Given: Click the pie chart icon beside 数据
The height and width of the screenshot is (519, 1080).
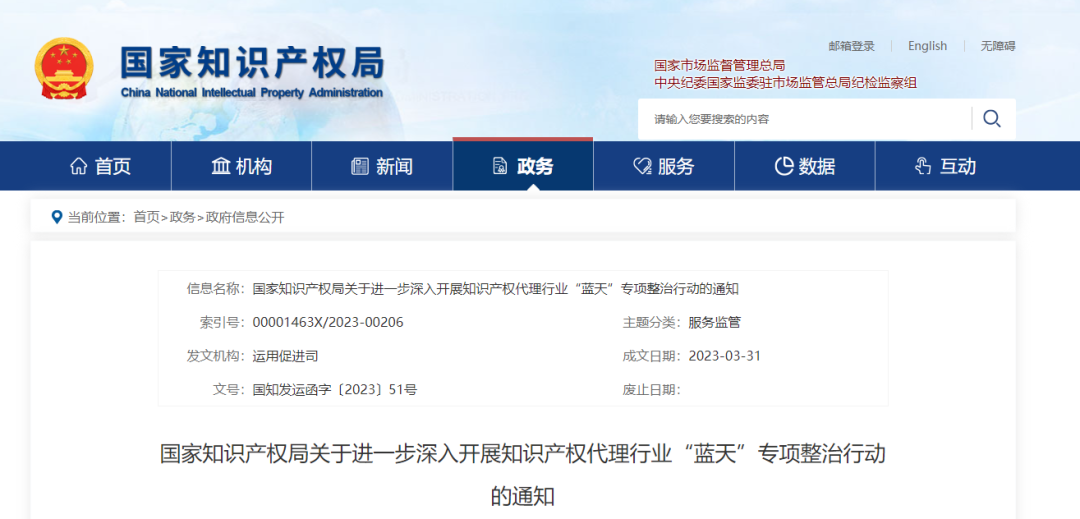Looking at the screenshot, I should click(784, 166).
